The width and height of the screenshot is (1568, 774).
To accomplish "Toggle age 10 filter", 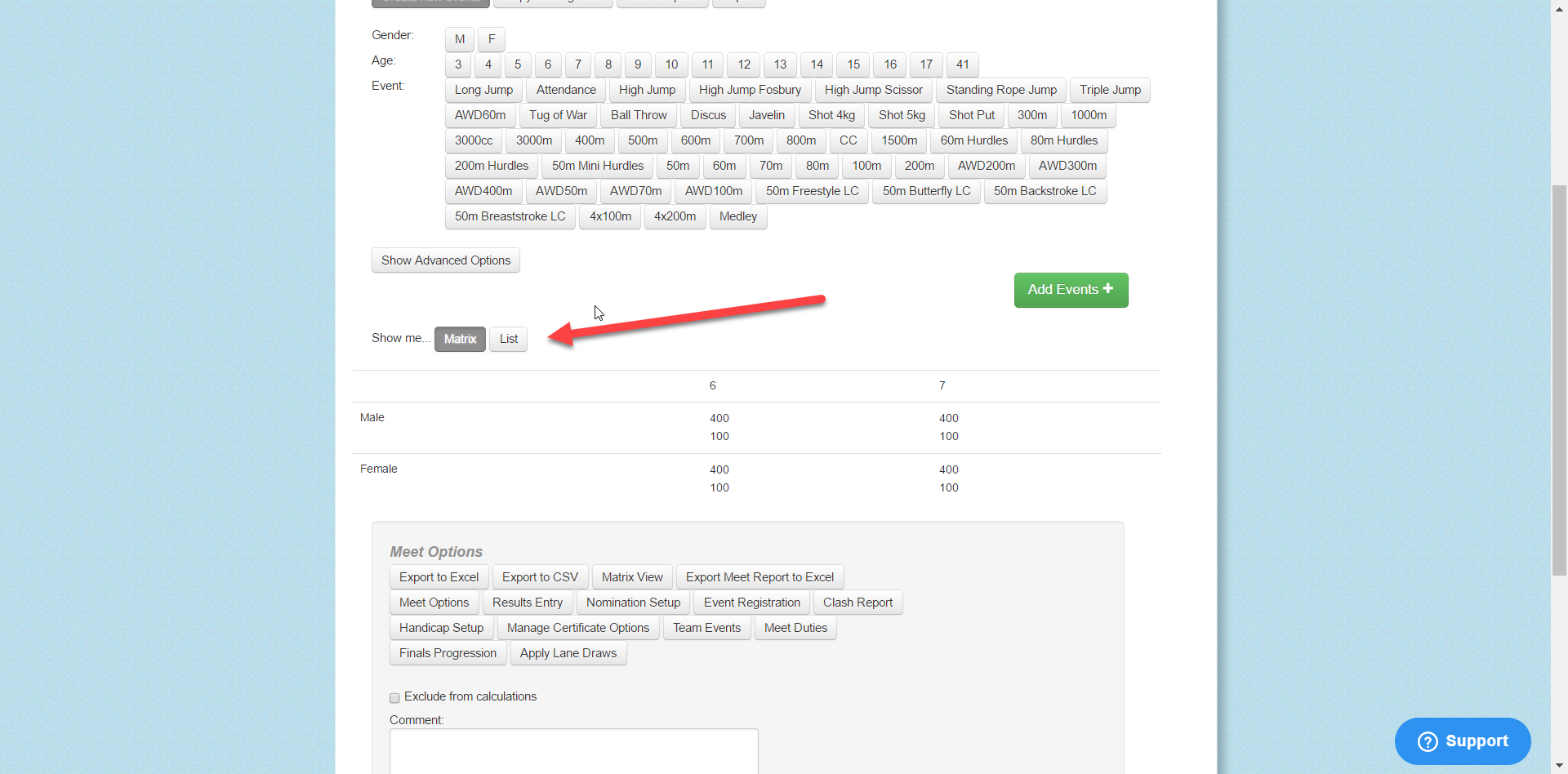I will [x=671, y=64].
